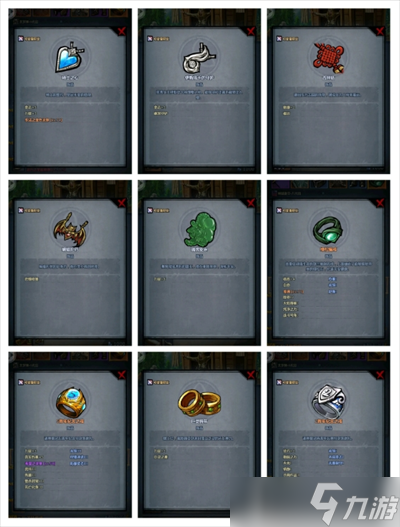Close the blue heart pendant card
The height and width of the screenshot is (527, 400).
tap(122, 31)
